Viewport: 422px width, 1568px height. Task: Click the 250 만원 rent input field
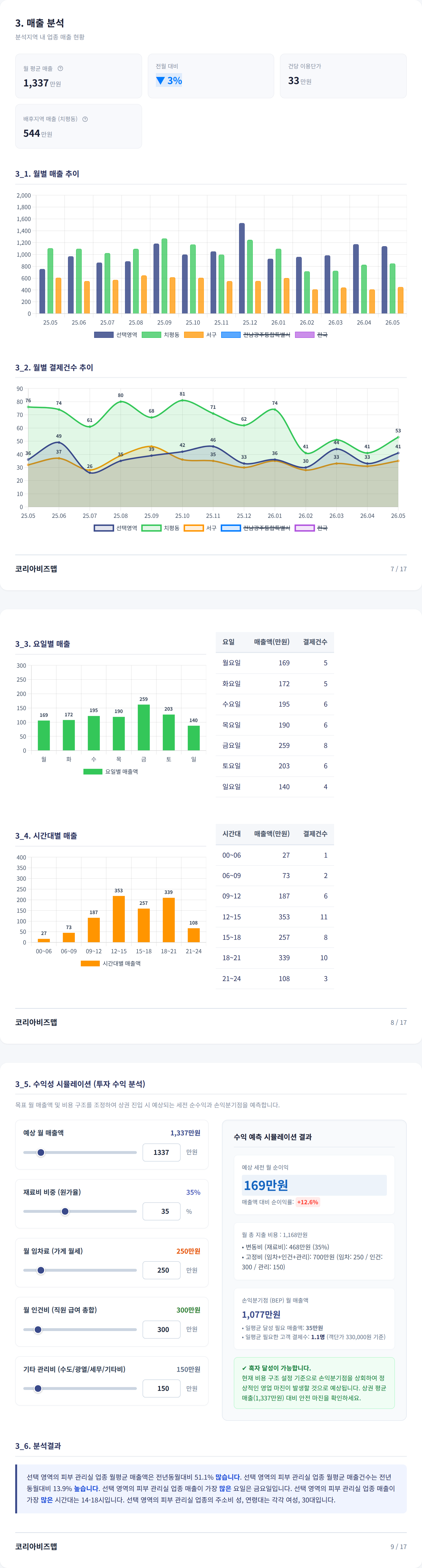(x=161, y=1270)
